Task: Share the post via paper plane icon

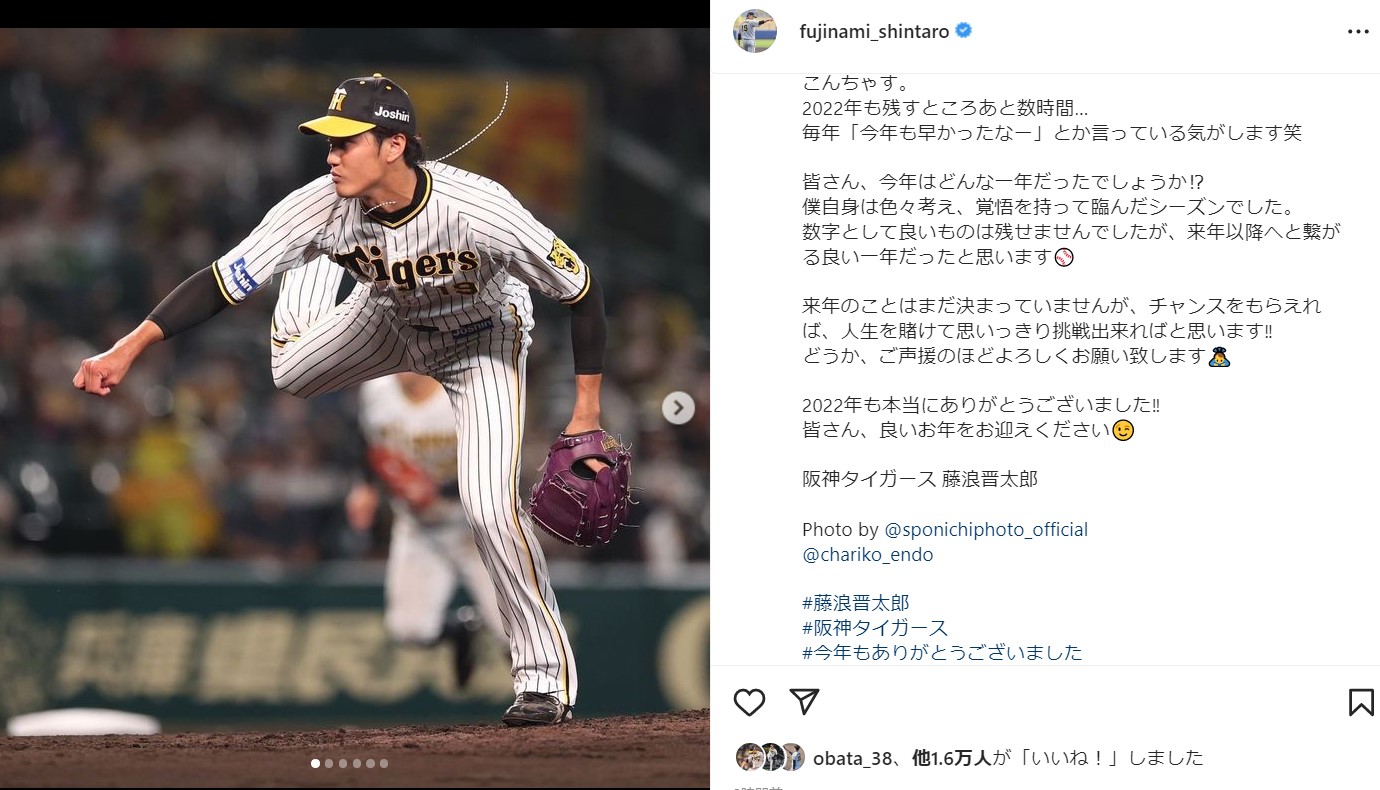Action: (x=805, y=702)
